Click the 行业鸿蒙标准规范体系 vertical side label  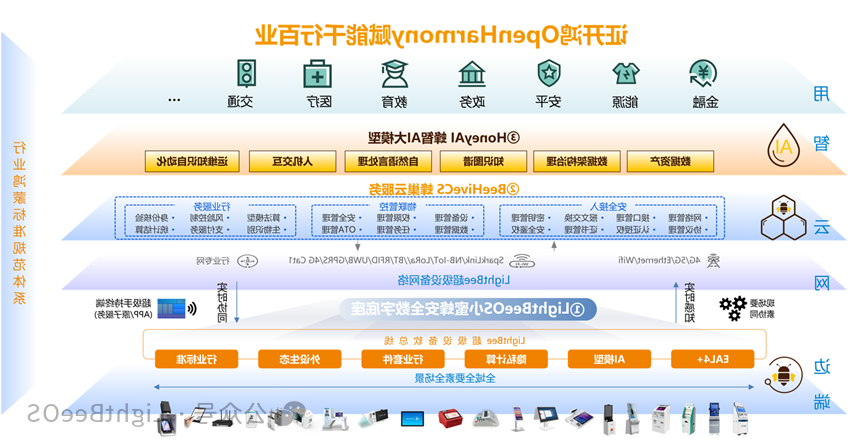coord(19,223)
